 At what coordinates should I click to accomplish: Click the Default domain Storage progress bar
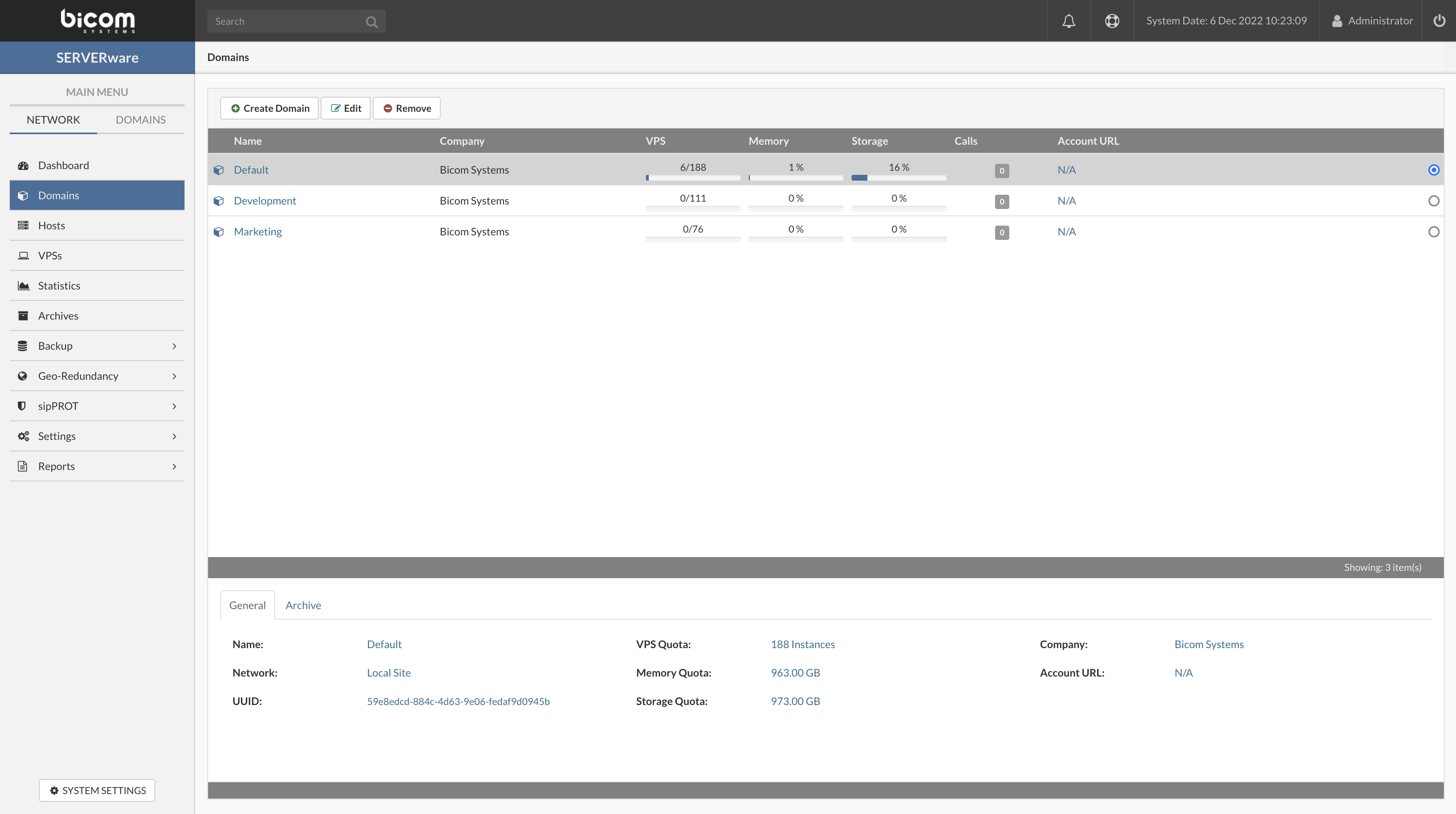898,178
